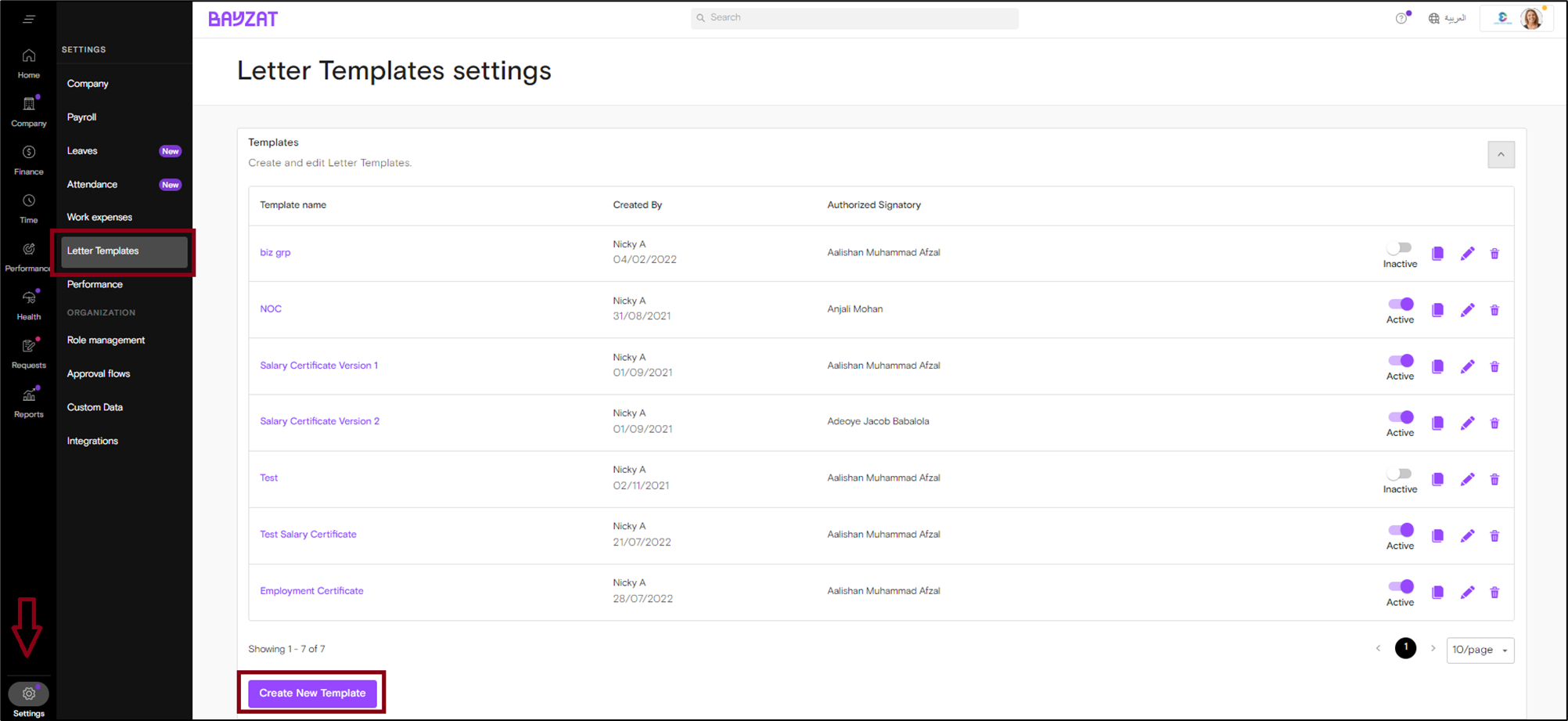Go to next page arrow
Viewport: 1568px width, 721px height.
click(1433, 648)
